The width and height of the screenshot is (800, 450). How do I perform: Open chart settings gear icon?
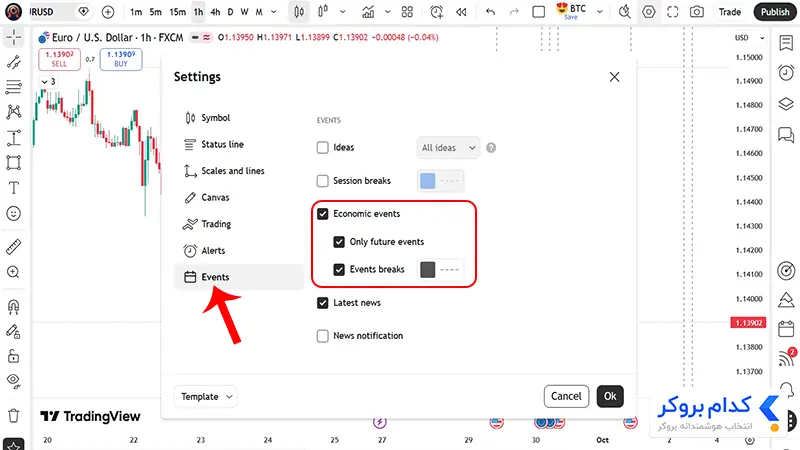pyautogui.click(x=648, y=12)
